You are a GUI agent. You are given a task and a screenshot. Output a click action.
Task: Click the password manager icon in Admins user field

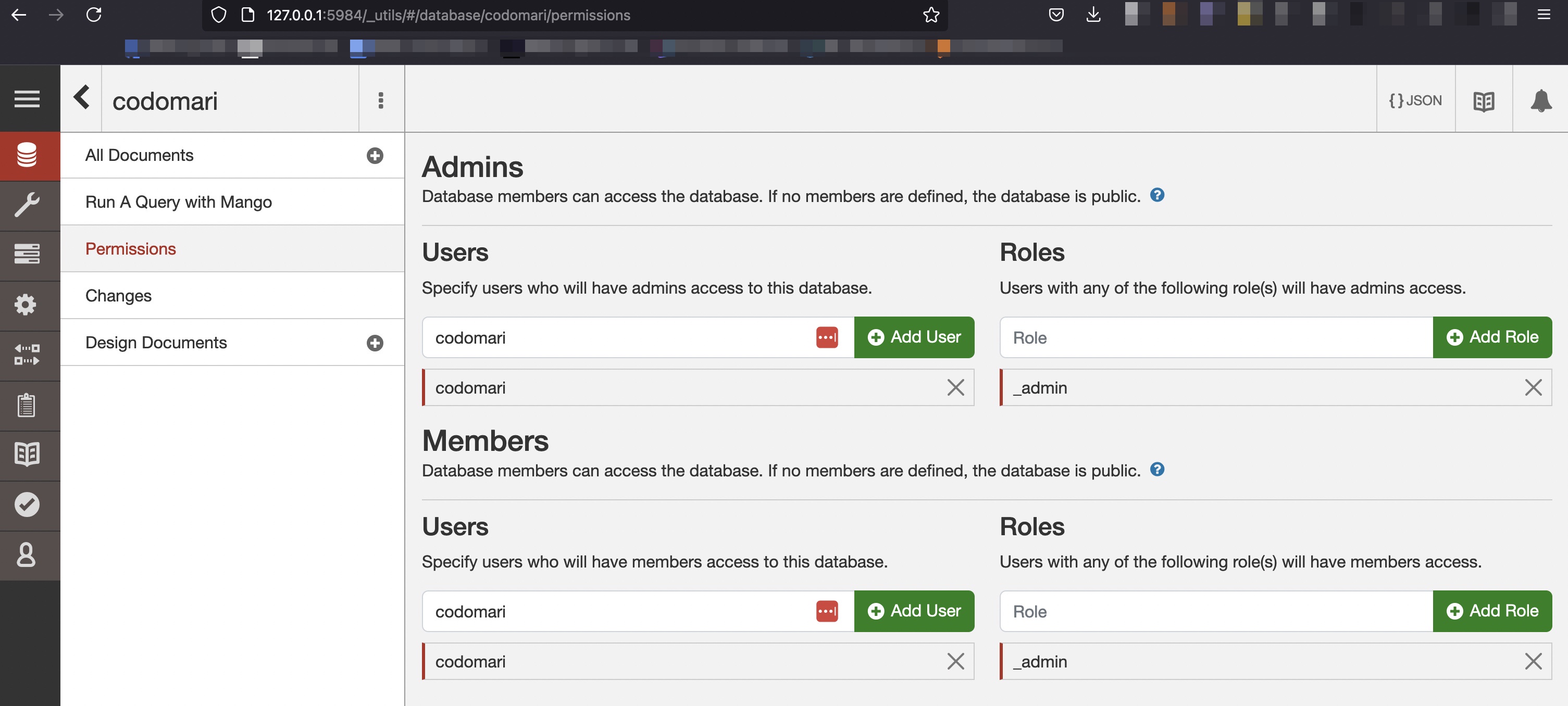tap(827, 337)
